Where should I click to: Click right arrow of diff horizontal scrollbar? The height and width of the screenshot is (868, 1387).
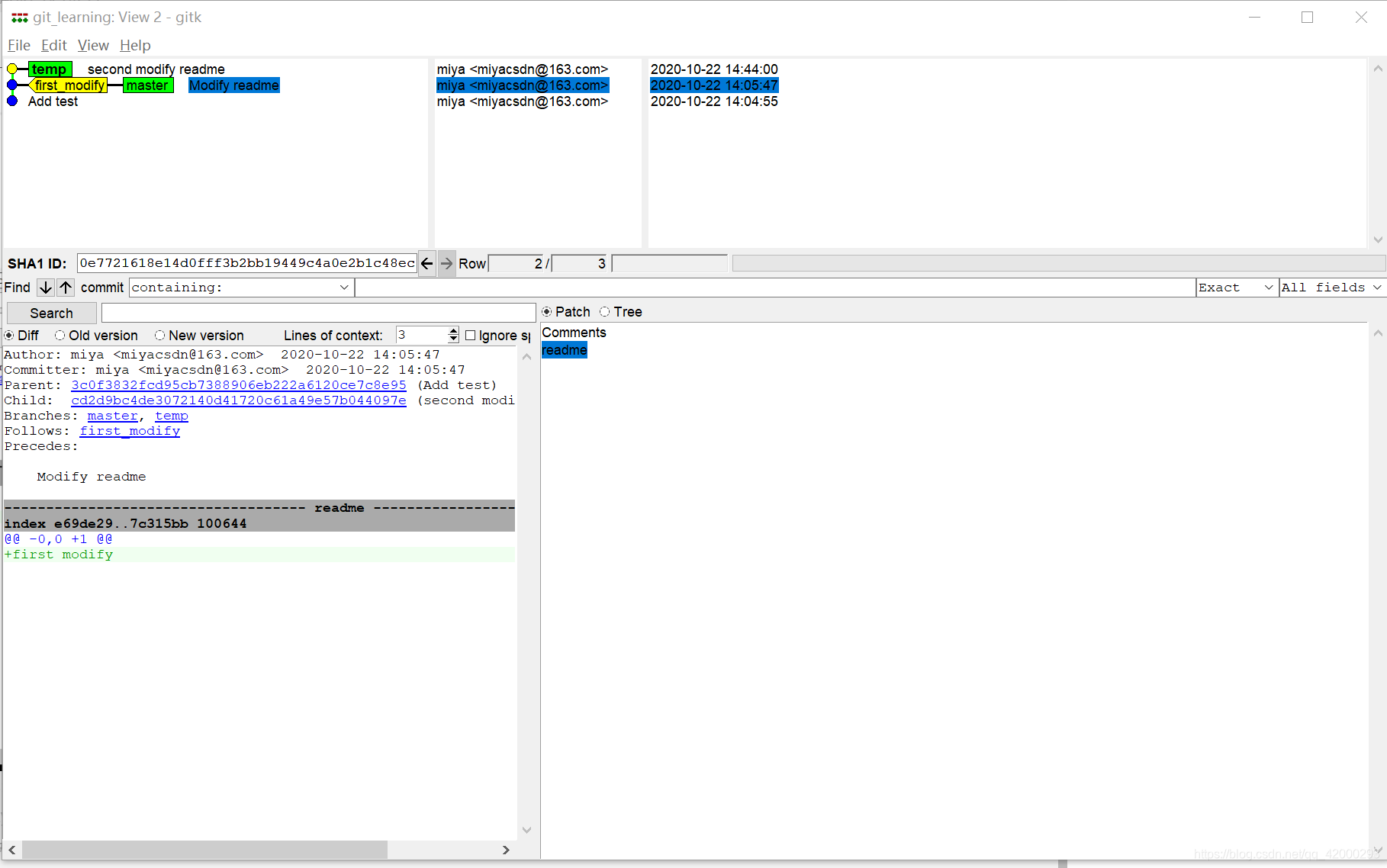(506, 850)
